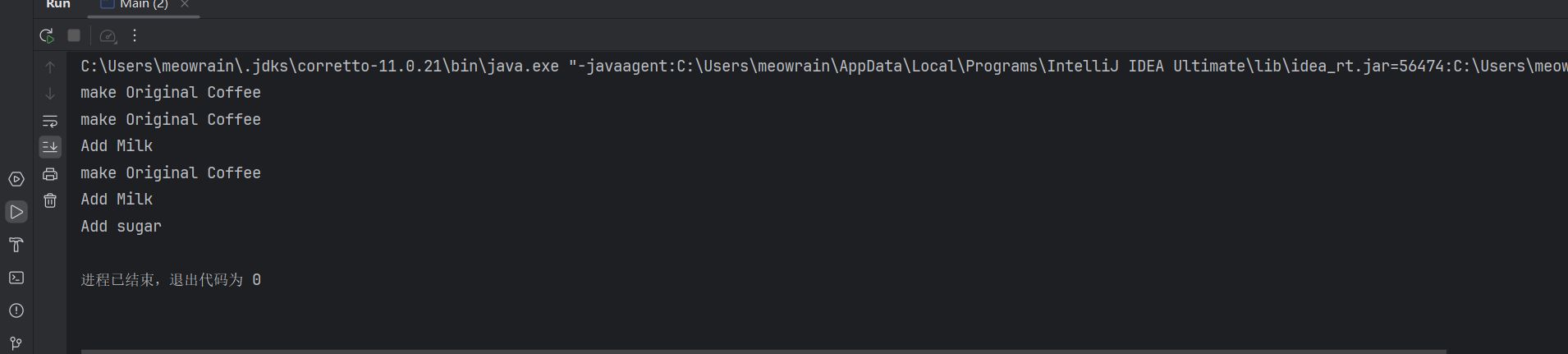Toggle scroll to end of output
This screenshot has width=1568, height=354.
[50, 147]
